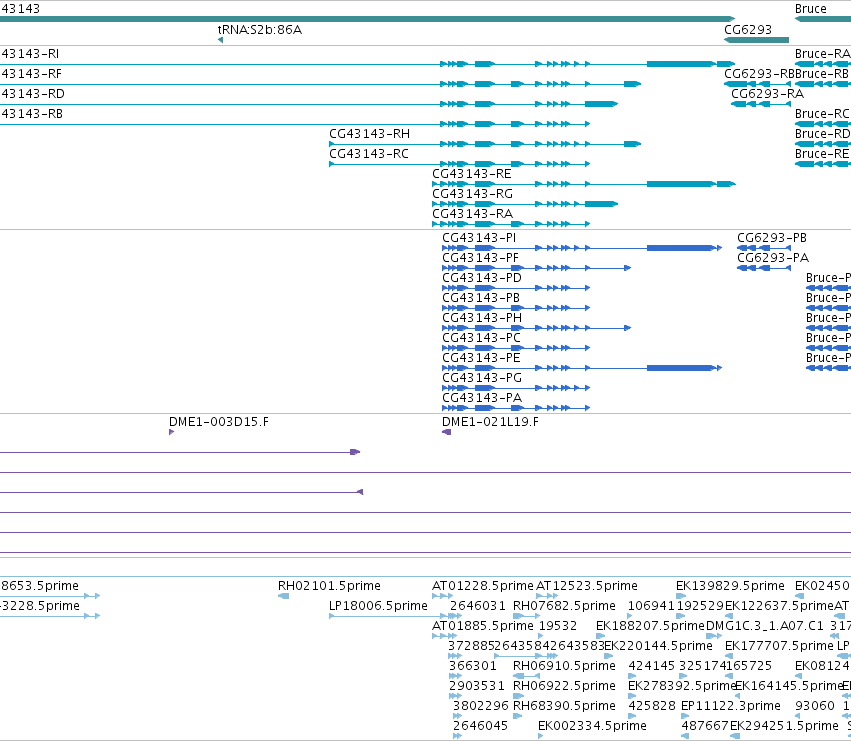Click feature label 366301
The height and width of the screenshot is (741, 851).
click(473, 666)
